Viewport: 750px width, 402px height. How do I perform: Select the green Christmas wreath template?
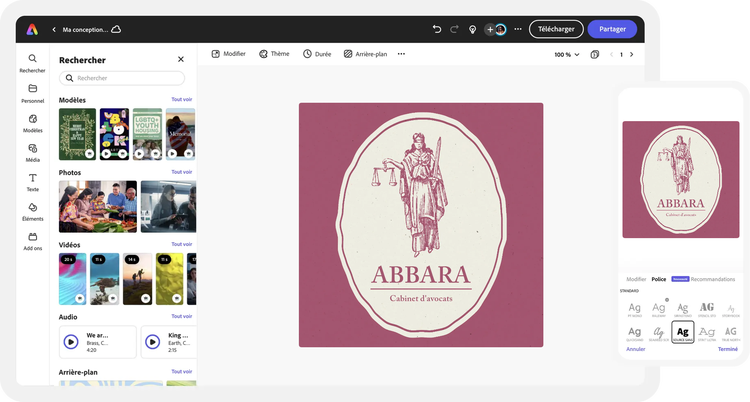point(77,134)
